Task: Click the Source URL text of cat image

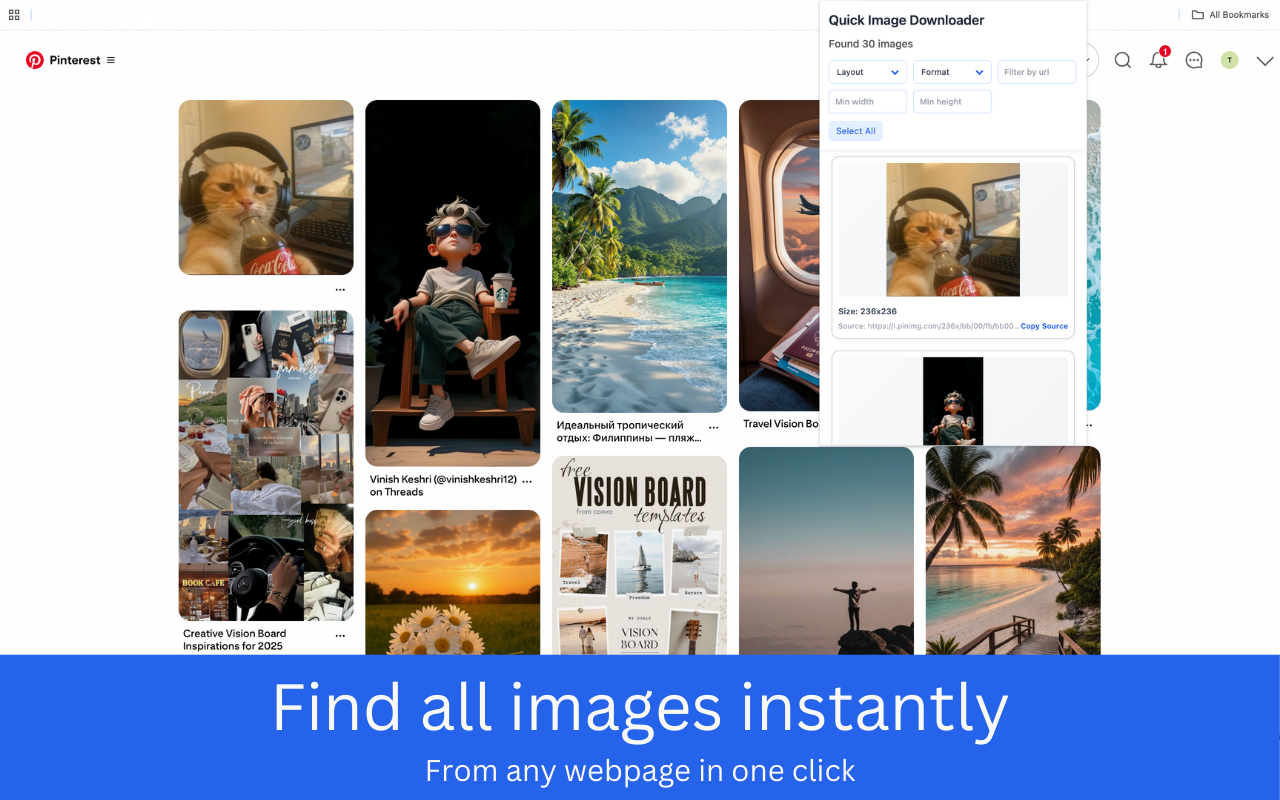Action: pos(927,326)
